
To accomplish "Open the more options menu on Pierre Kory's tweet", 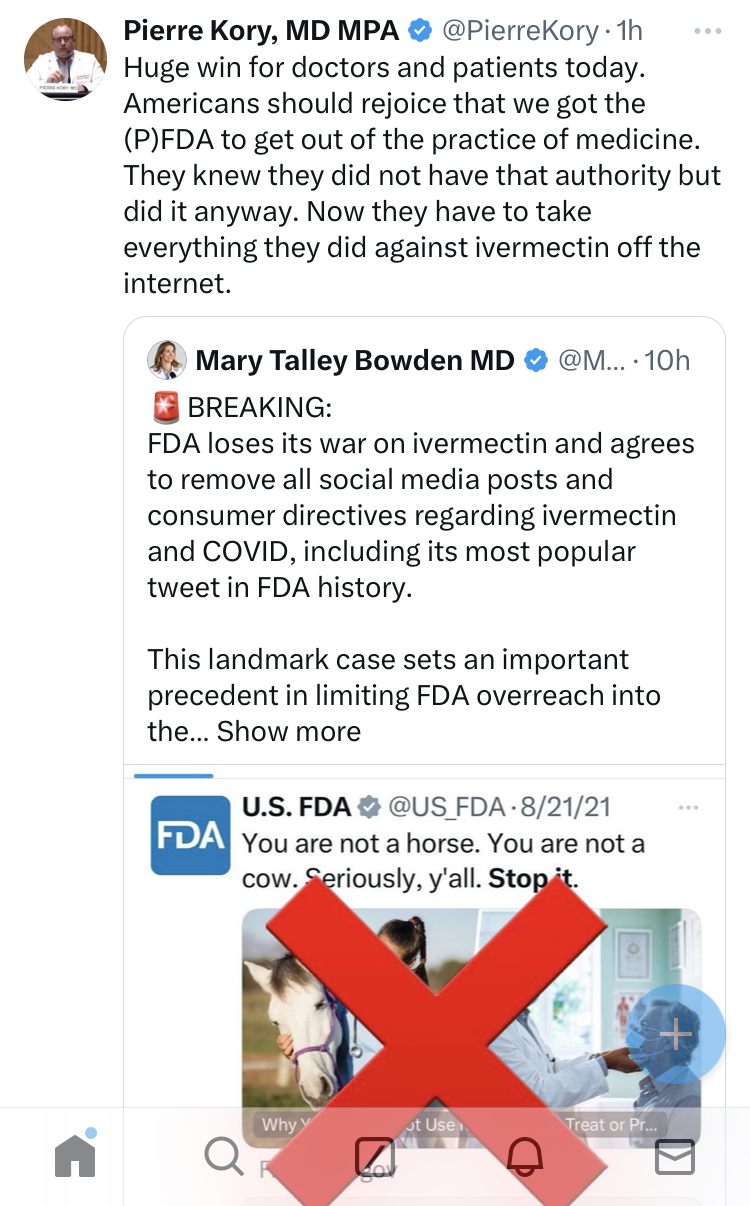I will [x=707, y=32].
